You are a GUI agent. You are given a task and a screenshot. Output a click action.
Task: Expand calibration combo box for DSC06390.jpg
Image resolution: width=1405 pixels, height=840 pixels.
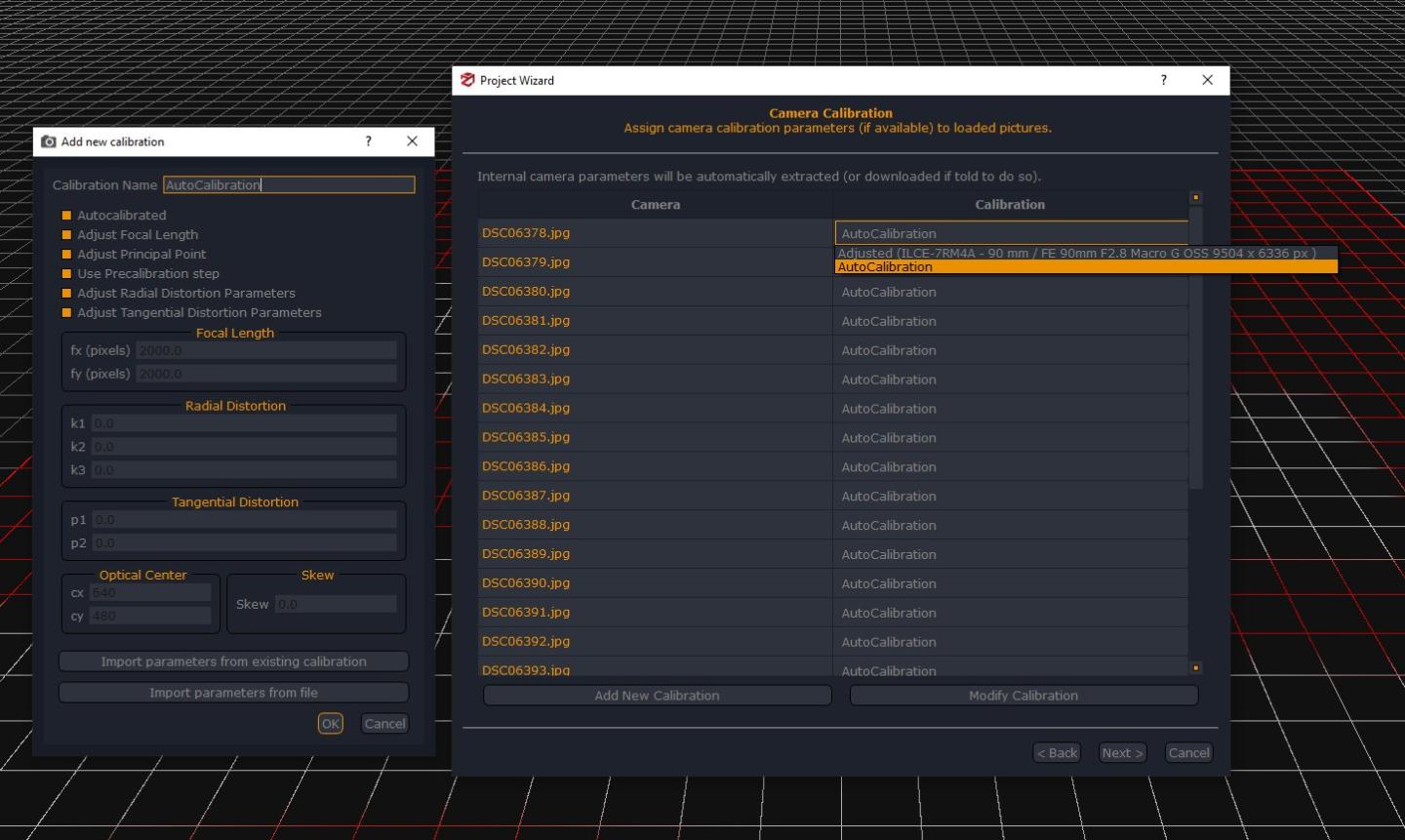1010,583
